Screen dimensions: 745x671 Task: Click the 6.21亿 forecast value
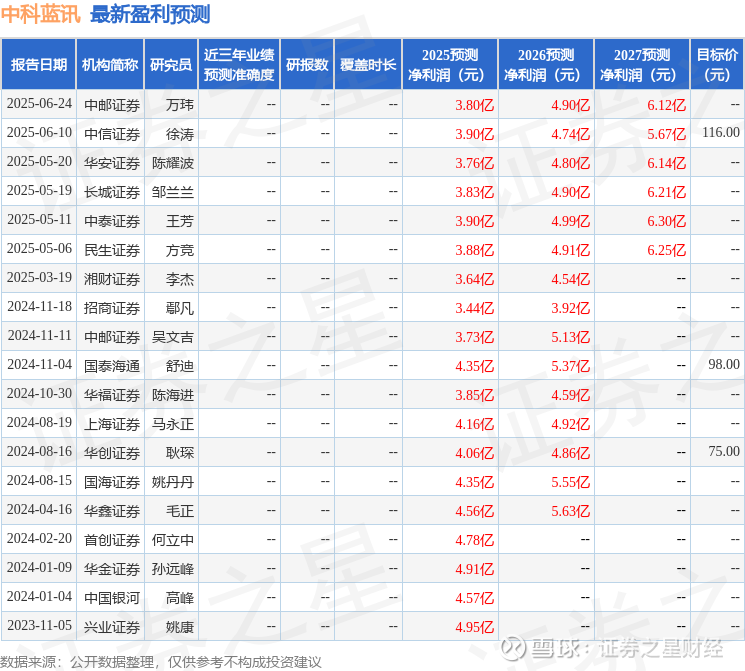point(667,192)
